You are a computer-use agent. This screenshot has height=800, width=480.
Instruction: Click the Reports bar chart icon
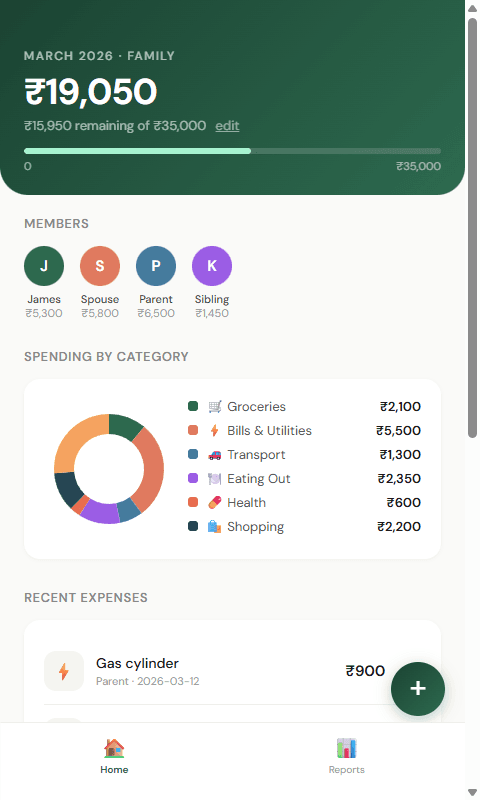(x=347, y=748)
